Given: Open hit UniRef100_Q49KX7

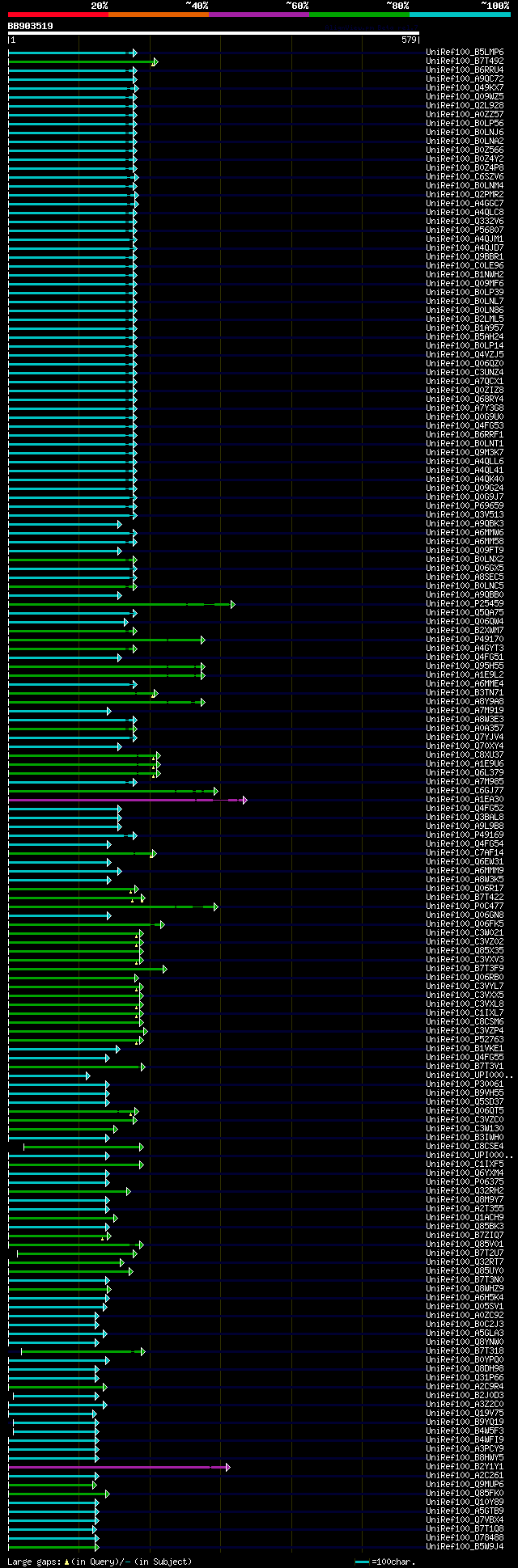Looking at the screenshot, I should [x=465, y=88].
